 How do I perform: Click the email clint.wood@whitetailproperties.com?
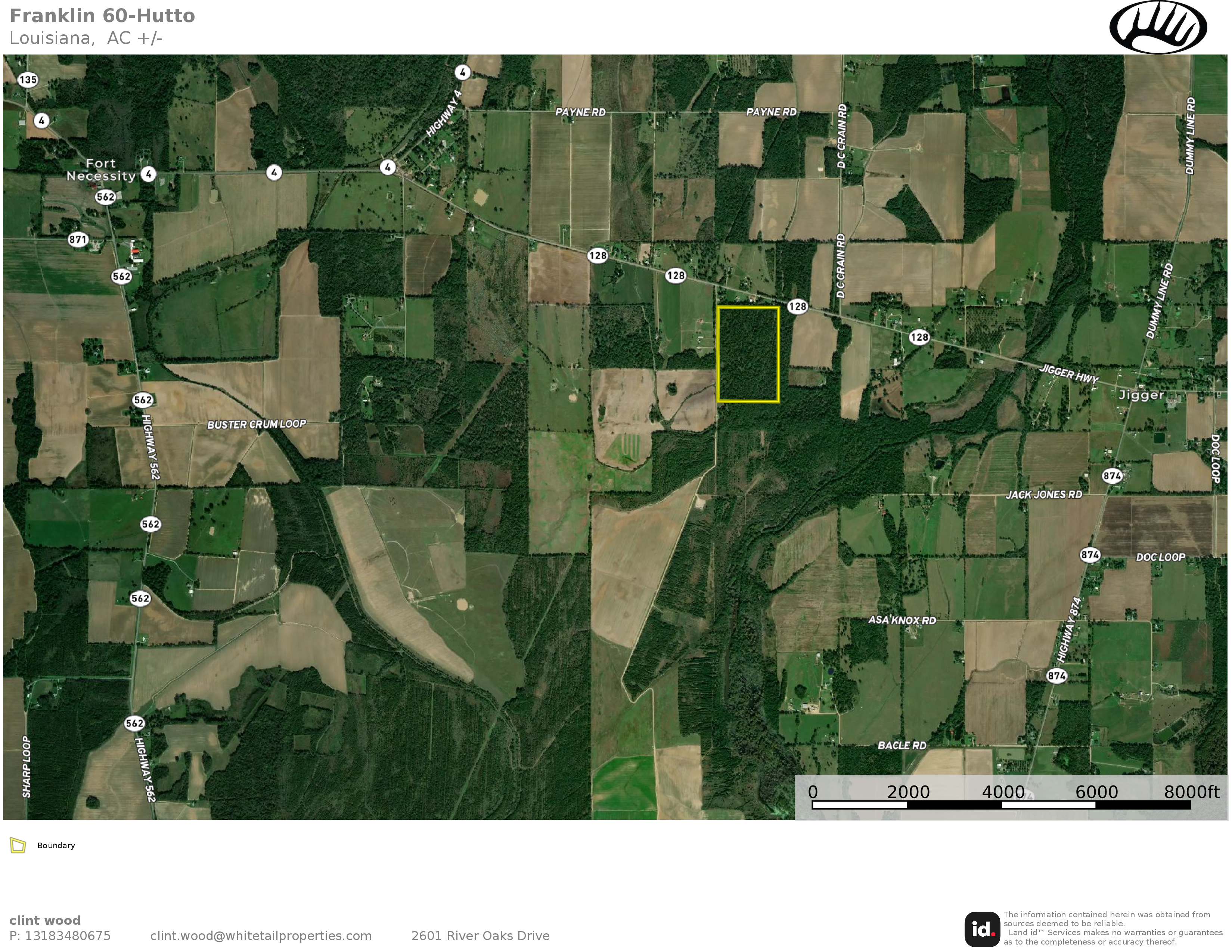click(261, 936)
